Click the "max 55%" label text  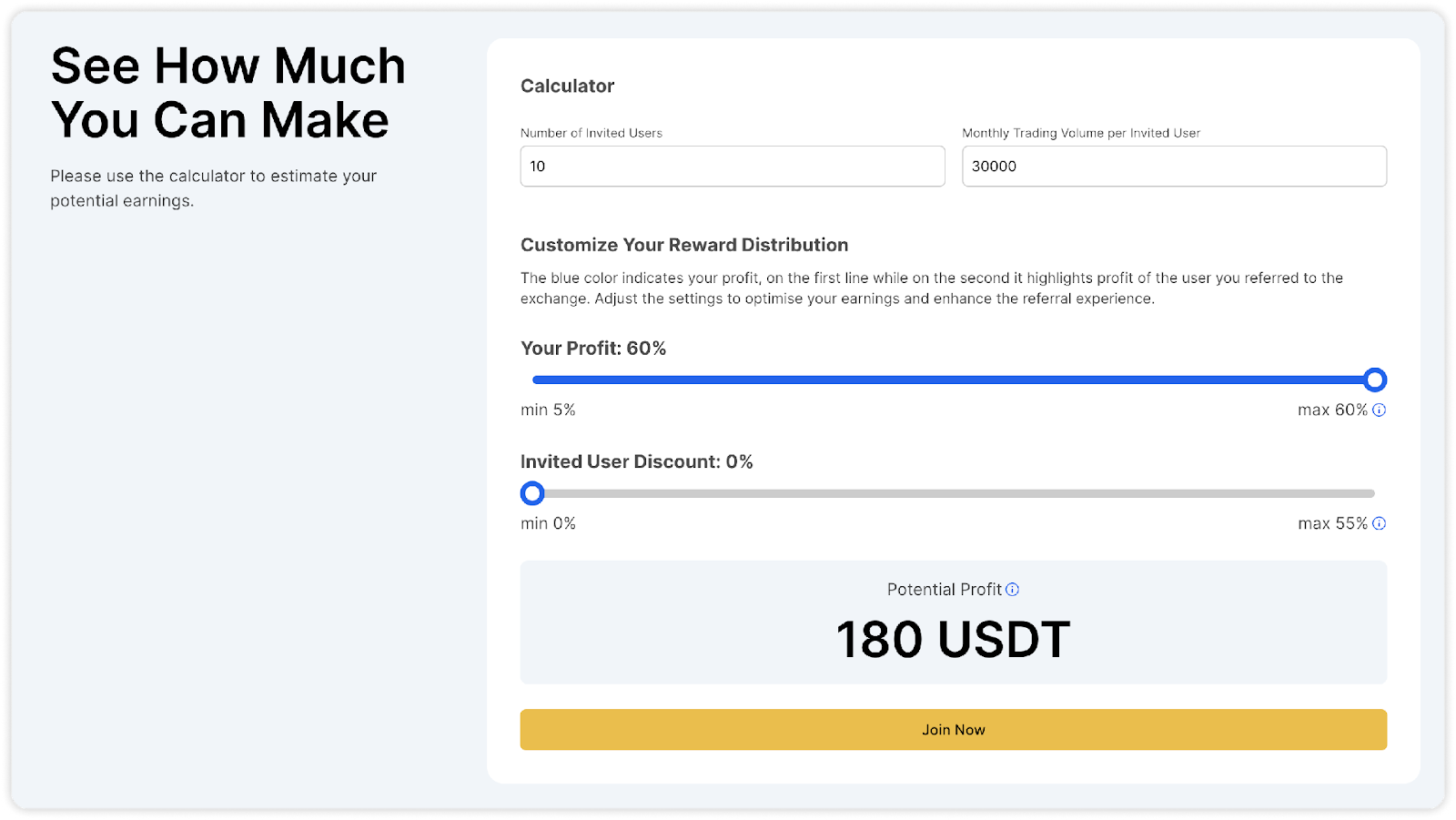point(1331,523)
